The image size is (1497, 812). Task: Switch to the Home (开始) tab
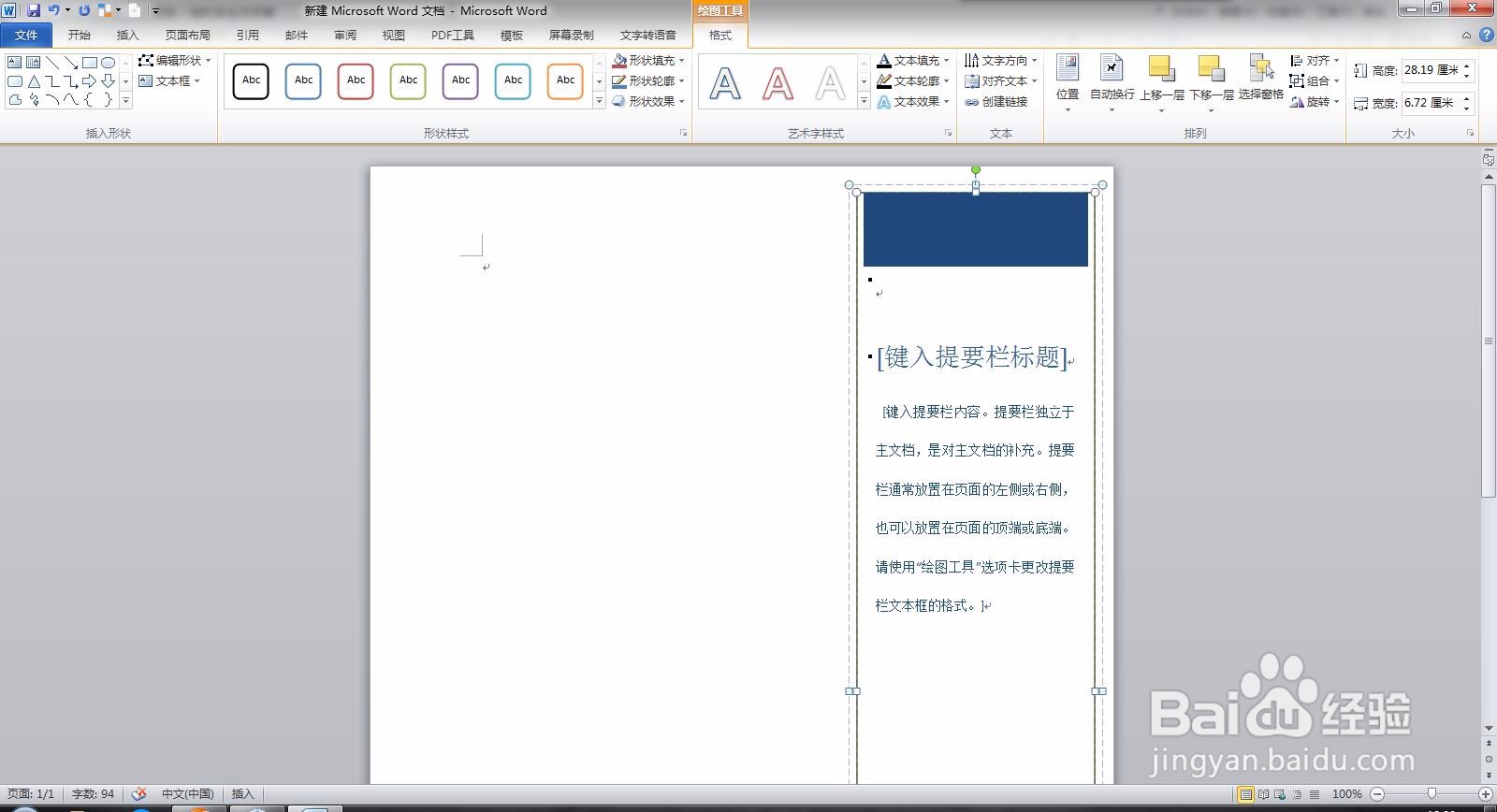point(79,36)
